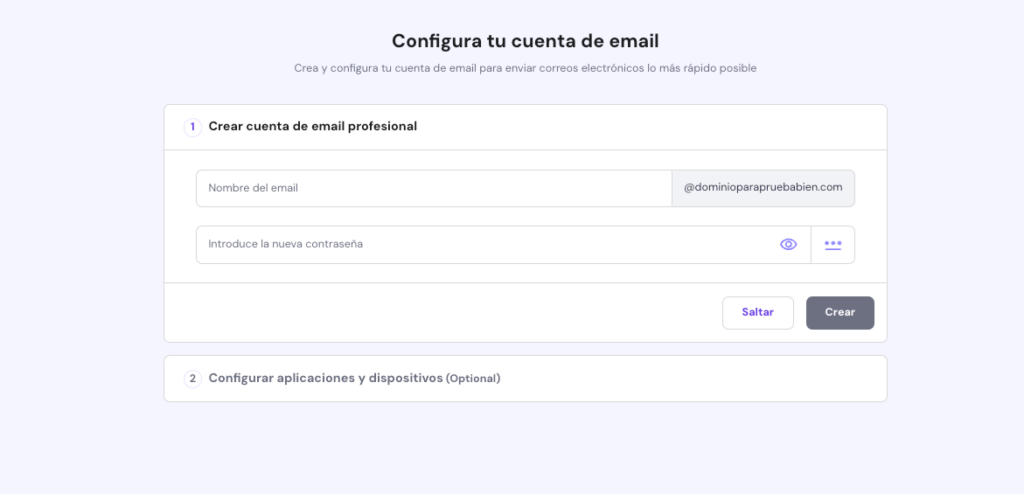Viewport: 1024px width, 494px height.
Task: Click blank space right of the "(Optional)" label
Action: coord(690,379)
